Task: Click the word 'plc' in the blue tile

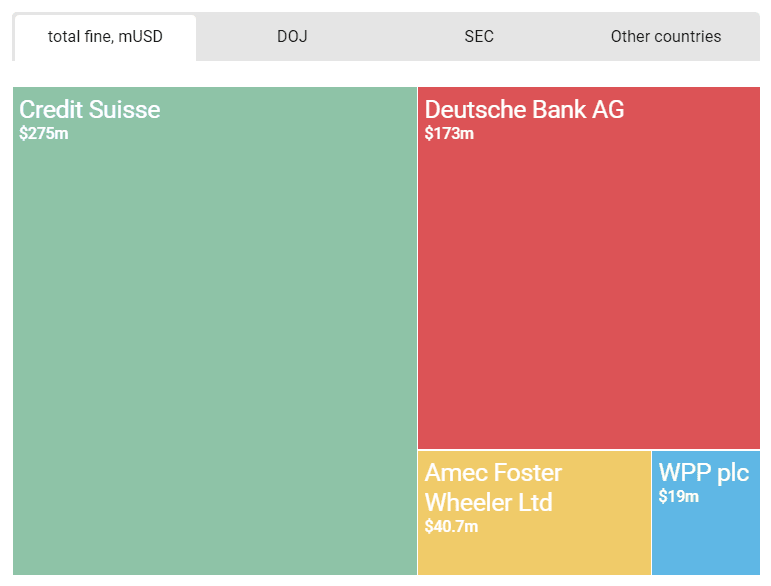Action: pyautogui.click(x=732, y=473)
